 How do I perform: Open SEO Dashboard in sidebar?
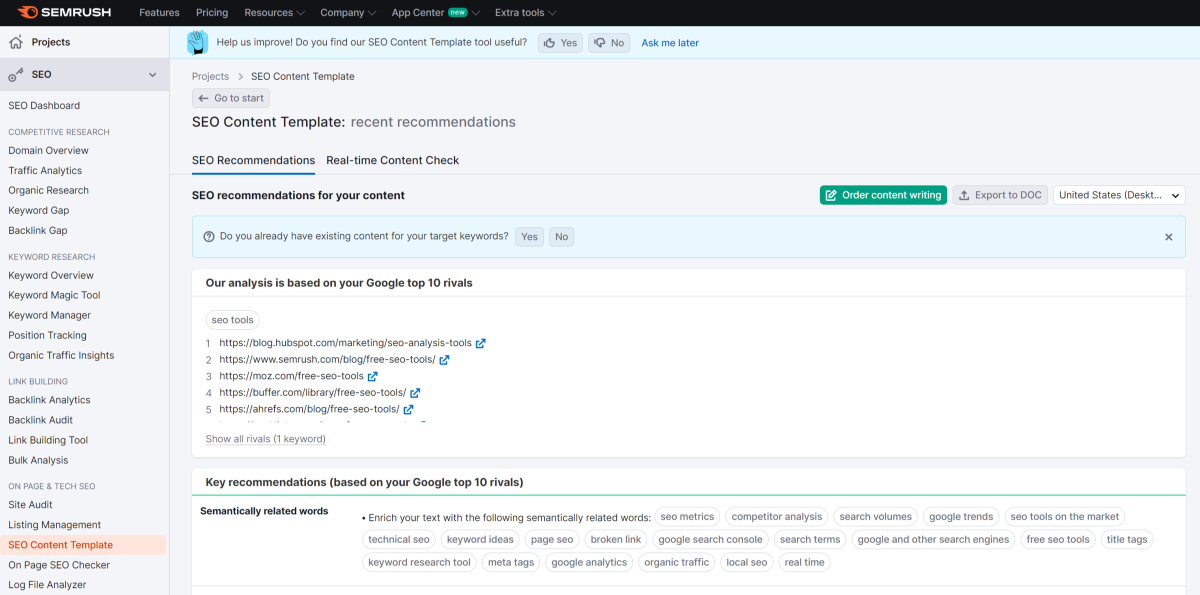pos(44,105)
